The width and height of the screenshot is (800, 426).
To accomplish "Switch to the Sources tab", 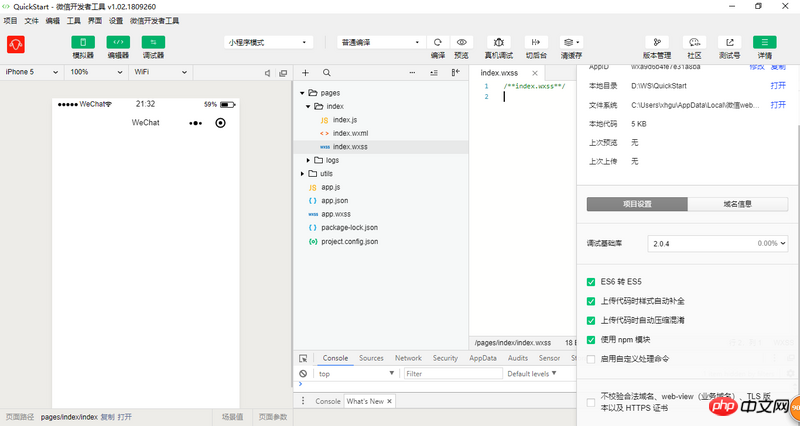I will point(371,358).
